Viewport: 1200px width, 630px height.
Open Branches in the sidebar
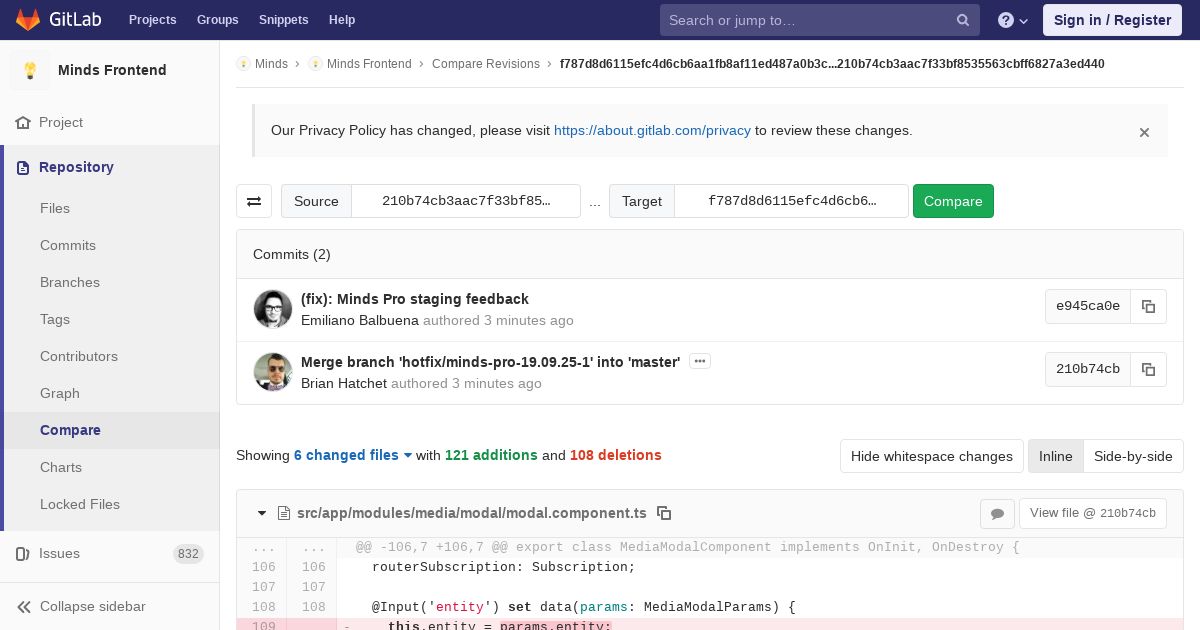pos(70,282)
